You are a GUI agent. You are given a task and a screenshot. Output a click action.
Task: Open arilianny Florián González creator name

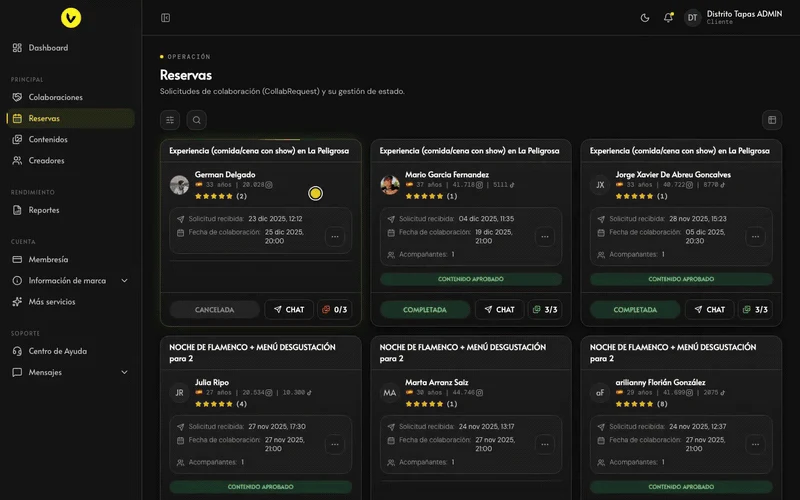pyautogui.click(x=660, y=382)
